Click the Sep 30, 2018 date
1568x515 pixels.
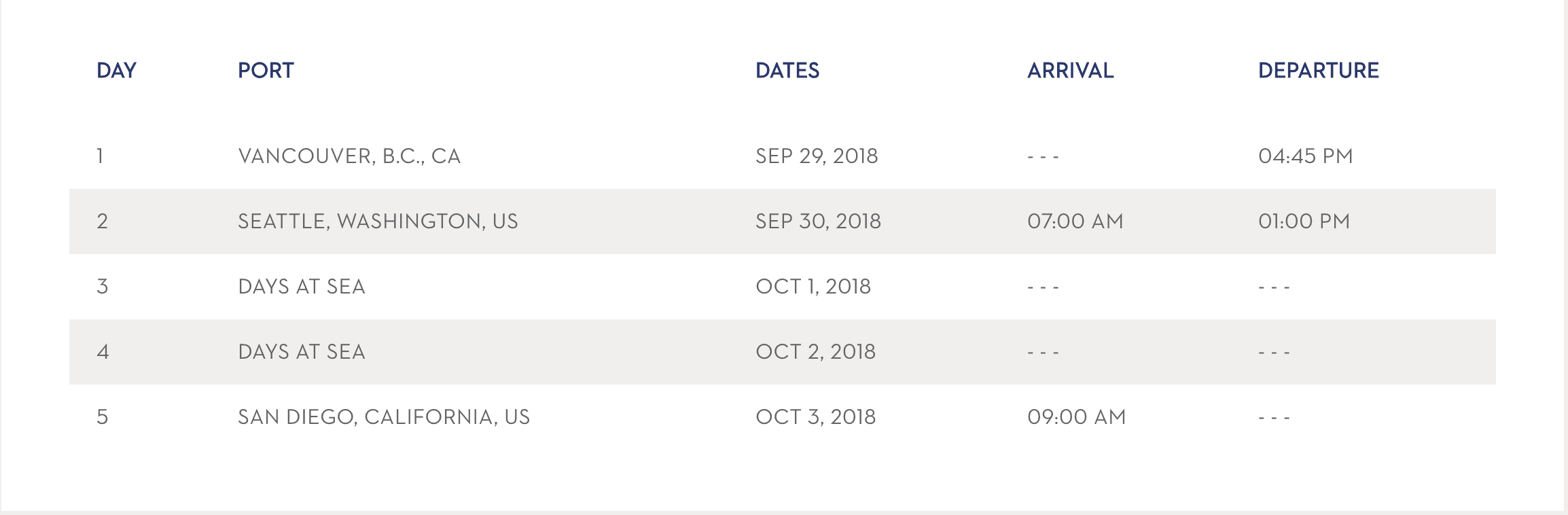coord(818,221)
